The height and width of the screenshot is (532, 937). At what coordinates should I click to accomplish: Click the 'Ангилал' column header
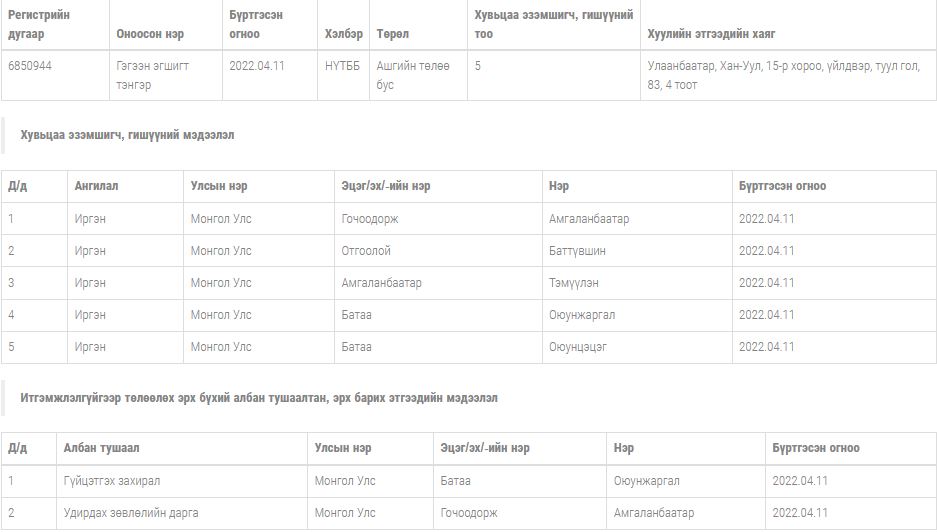[x=96, y=186]
